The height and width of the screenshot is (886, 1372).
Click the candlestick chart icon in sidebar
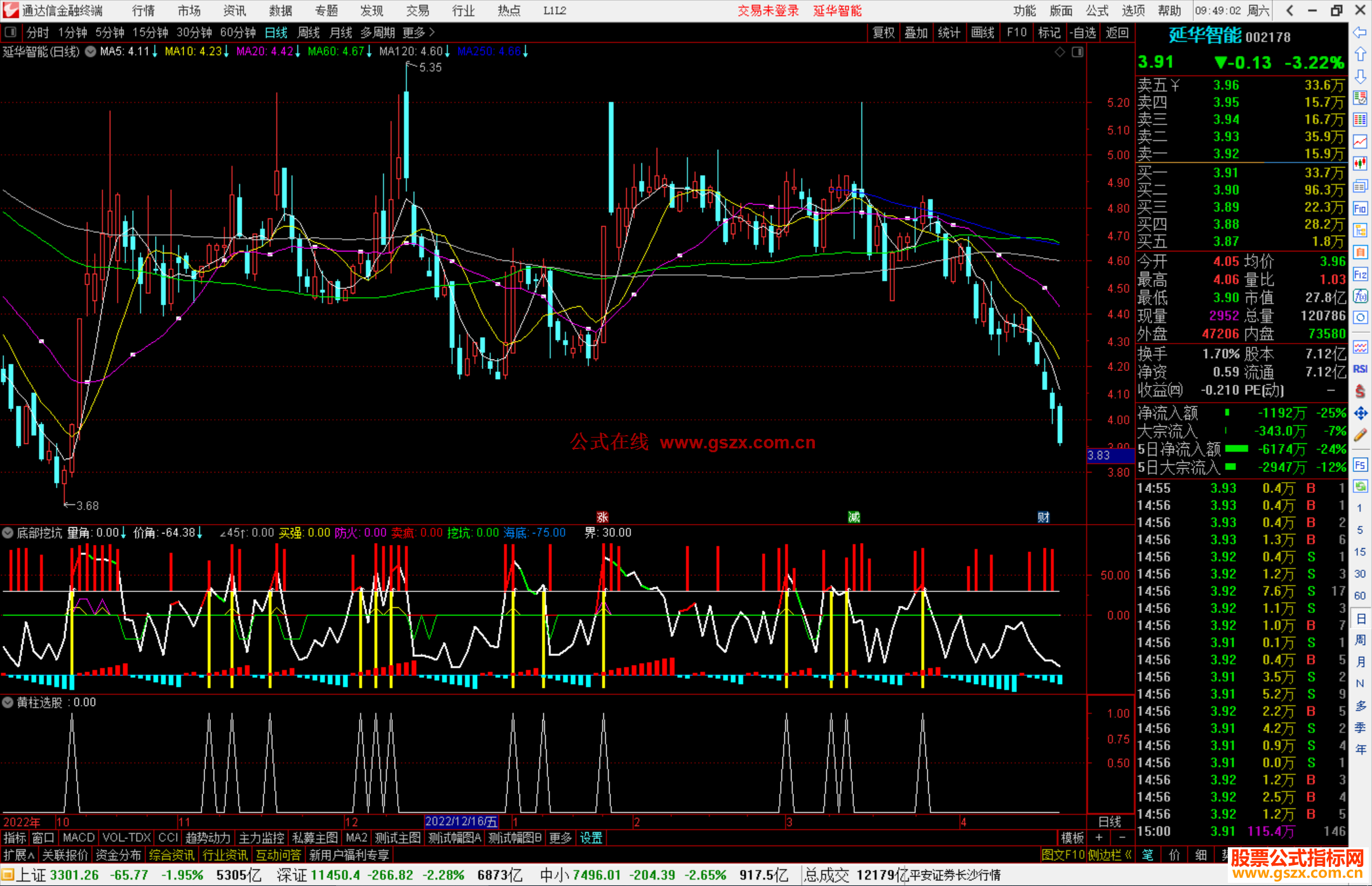click(x=1360, y=163)
